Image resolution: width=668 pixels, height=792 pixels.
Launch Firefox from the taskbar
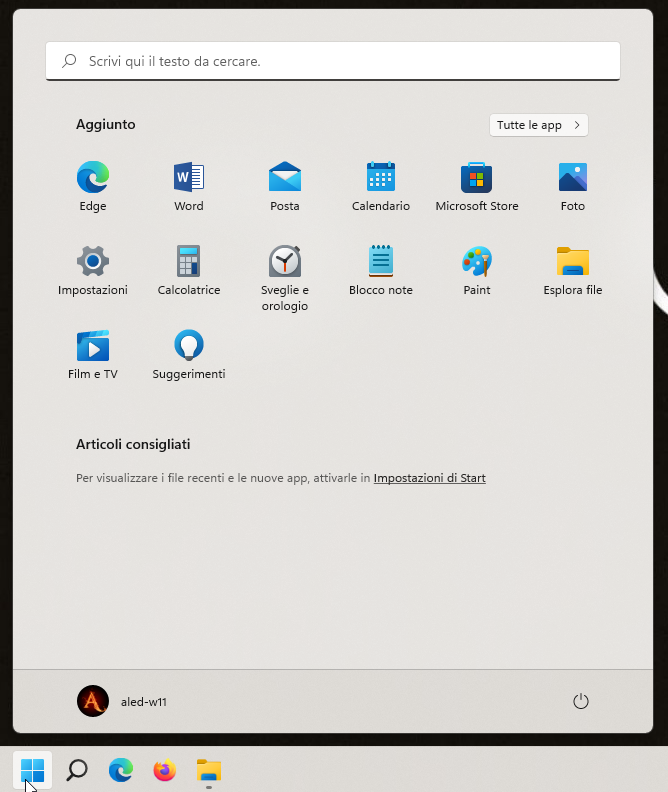pyautogui.click(x=165, y=770)
